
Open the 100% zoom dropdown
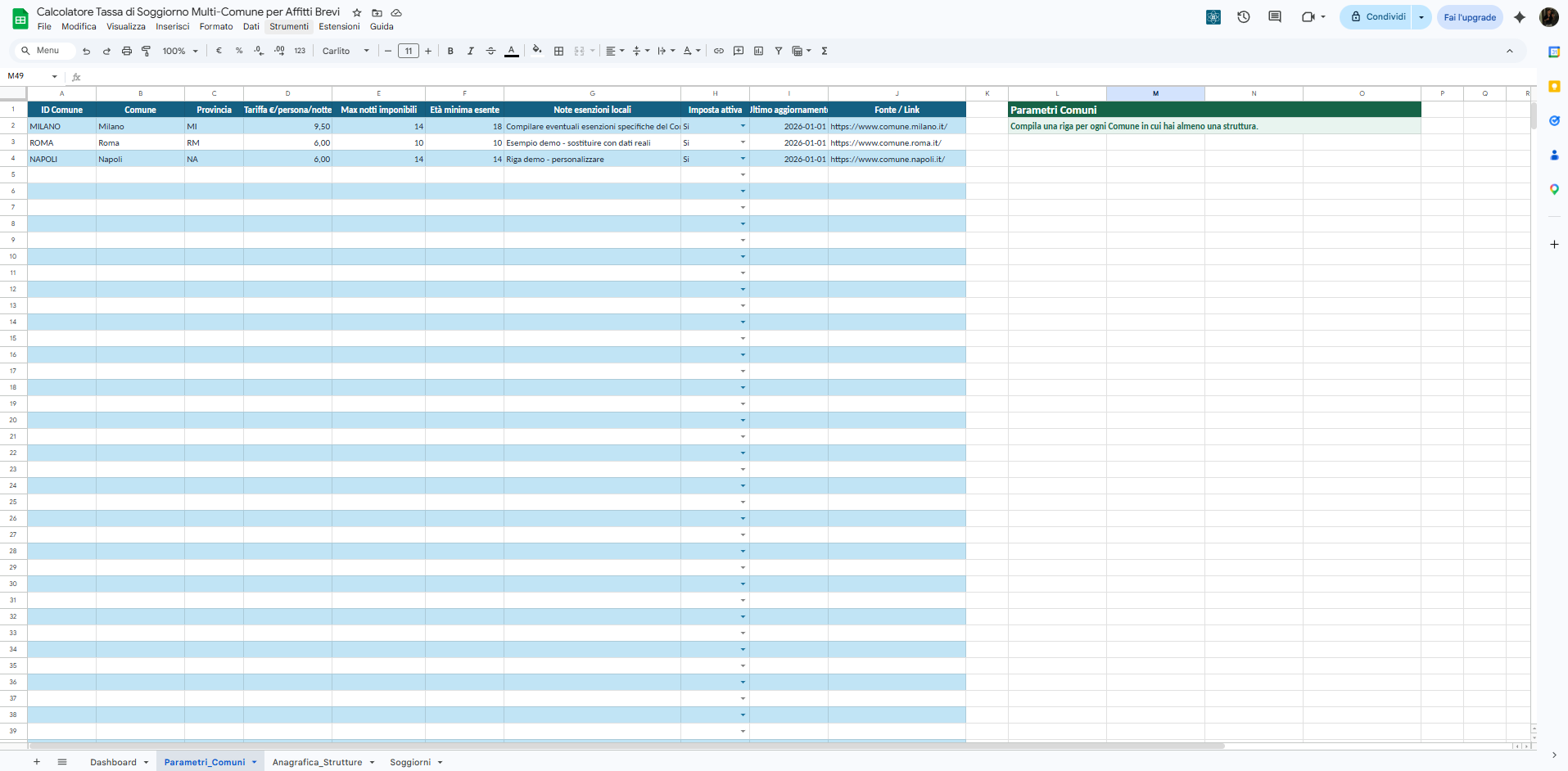(178, 51)
